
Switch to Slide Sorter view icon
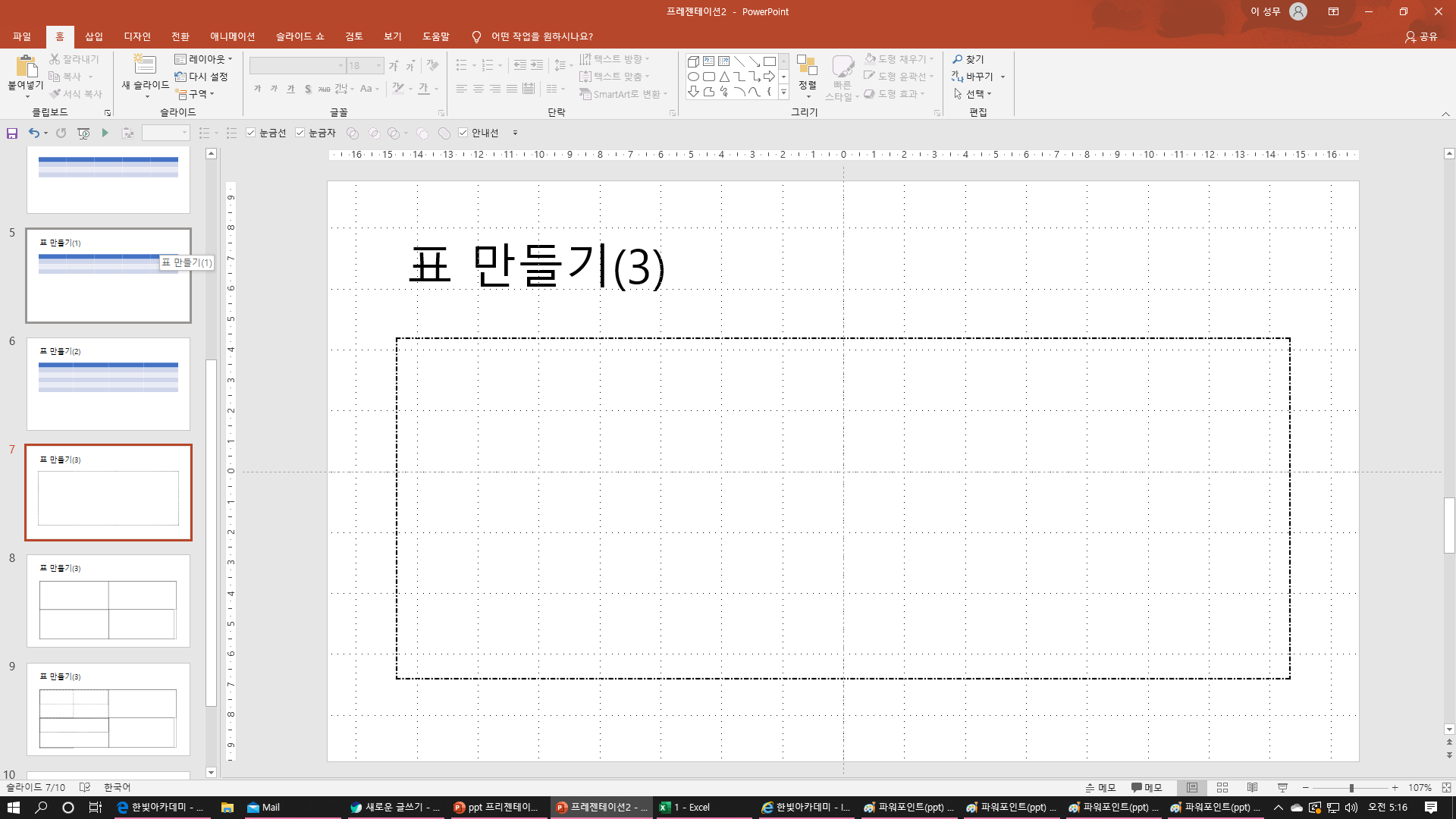(x=1222, y=788)
